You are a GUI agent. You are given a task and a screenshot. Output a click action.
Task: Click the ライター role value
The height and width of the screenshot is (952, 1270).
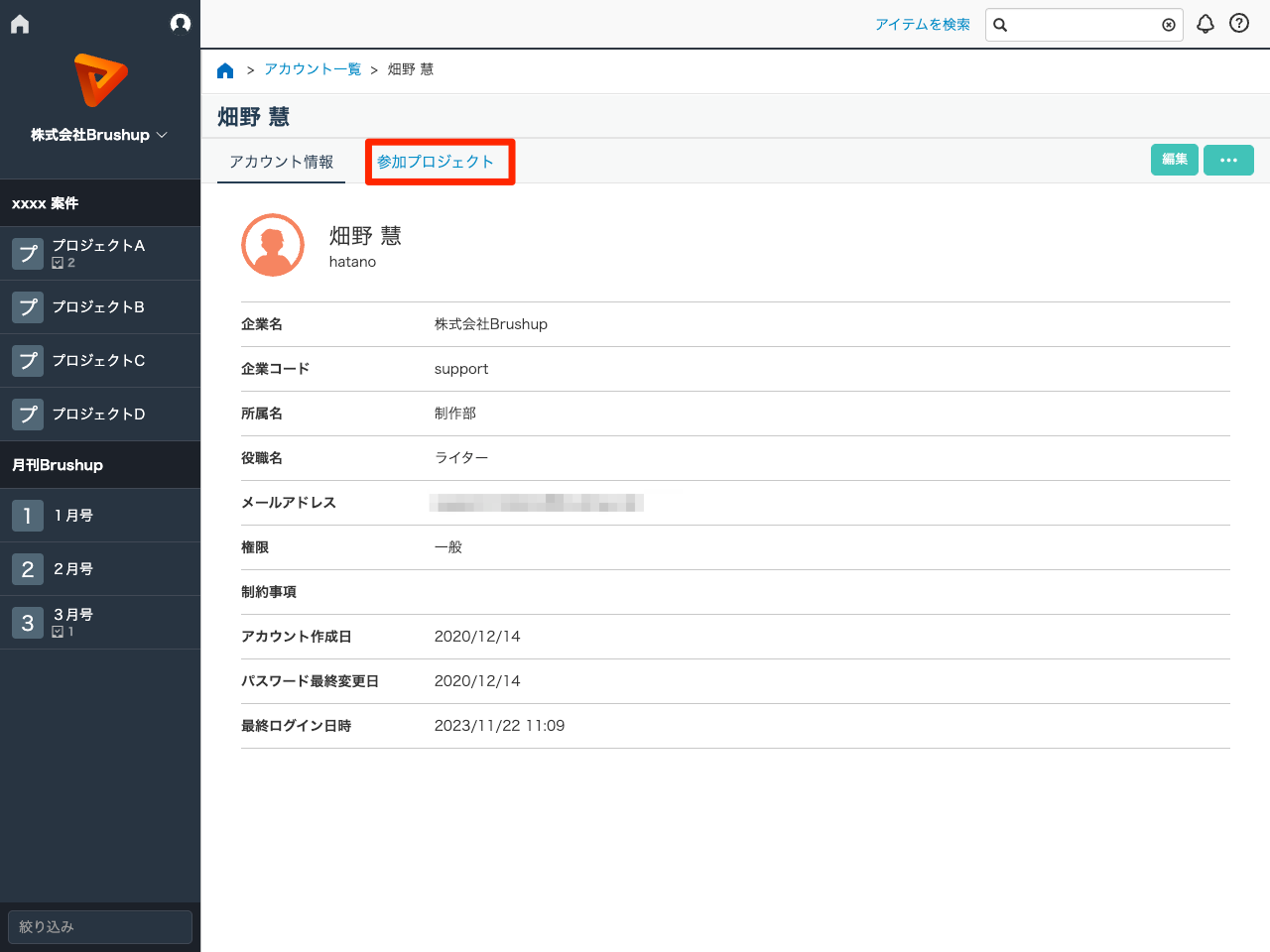461,458
